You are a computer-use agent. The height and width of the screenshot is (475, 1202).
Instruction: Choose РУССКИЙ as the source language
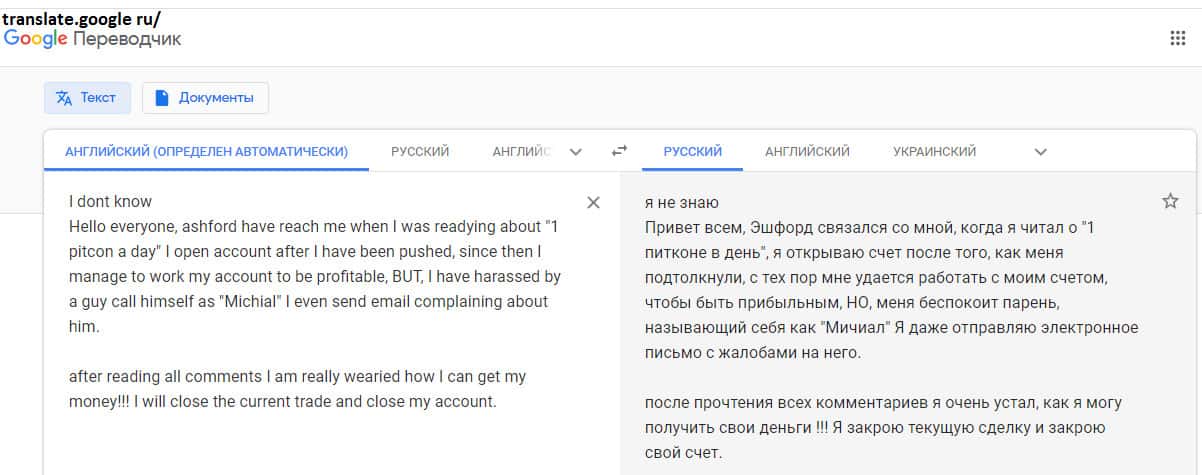coord(420,152)
